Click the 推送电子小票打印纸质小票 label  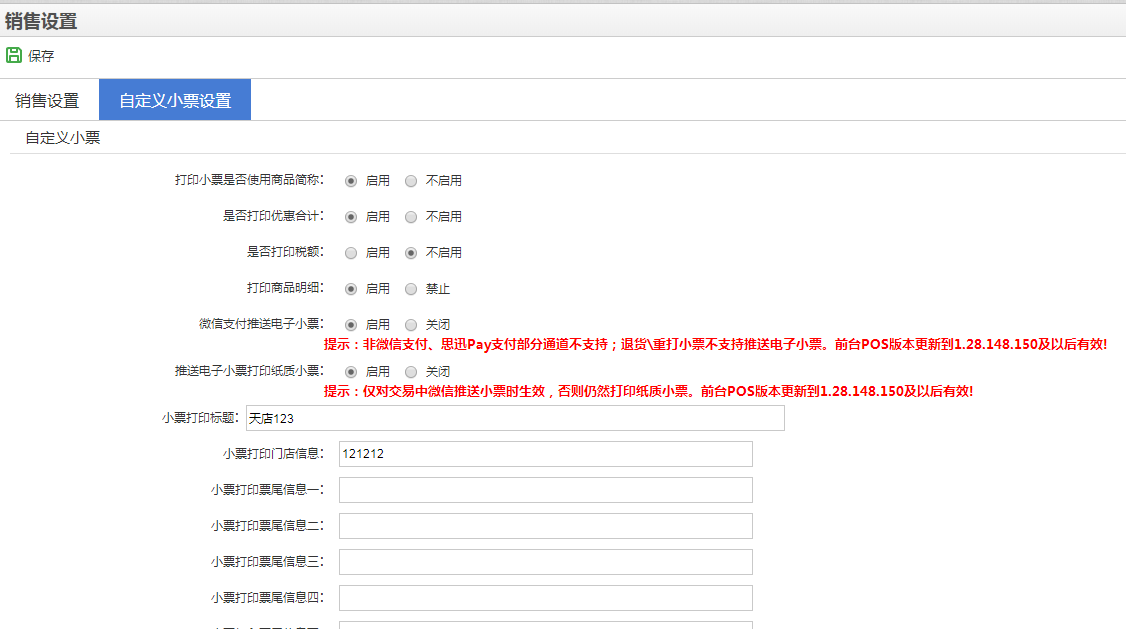(x=249, y=371)
